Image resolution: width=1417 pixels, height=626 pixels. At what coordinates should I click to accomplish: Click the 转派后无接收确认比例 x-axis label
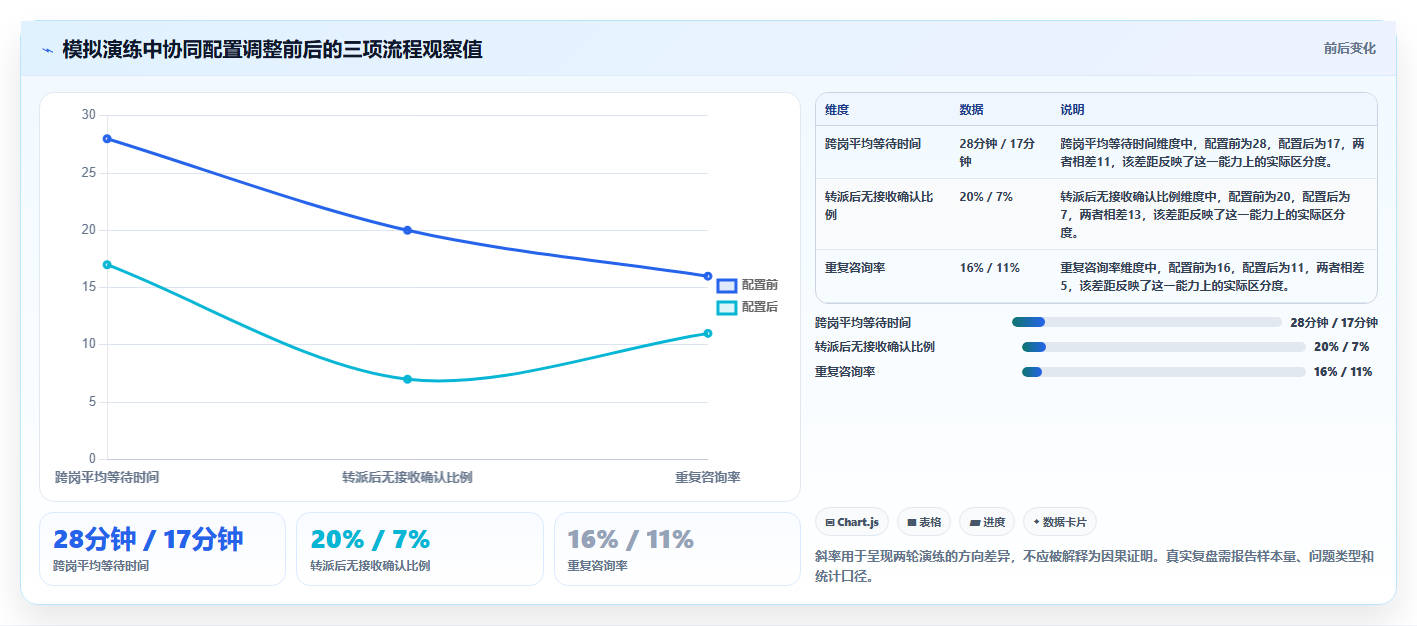[407, 477]
